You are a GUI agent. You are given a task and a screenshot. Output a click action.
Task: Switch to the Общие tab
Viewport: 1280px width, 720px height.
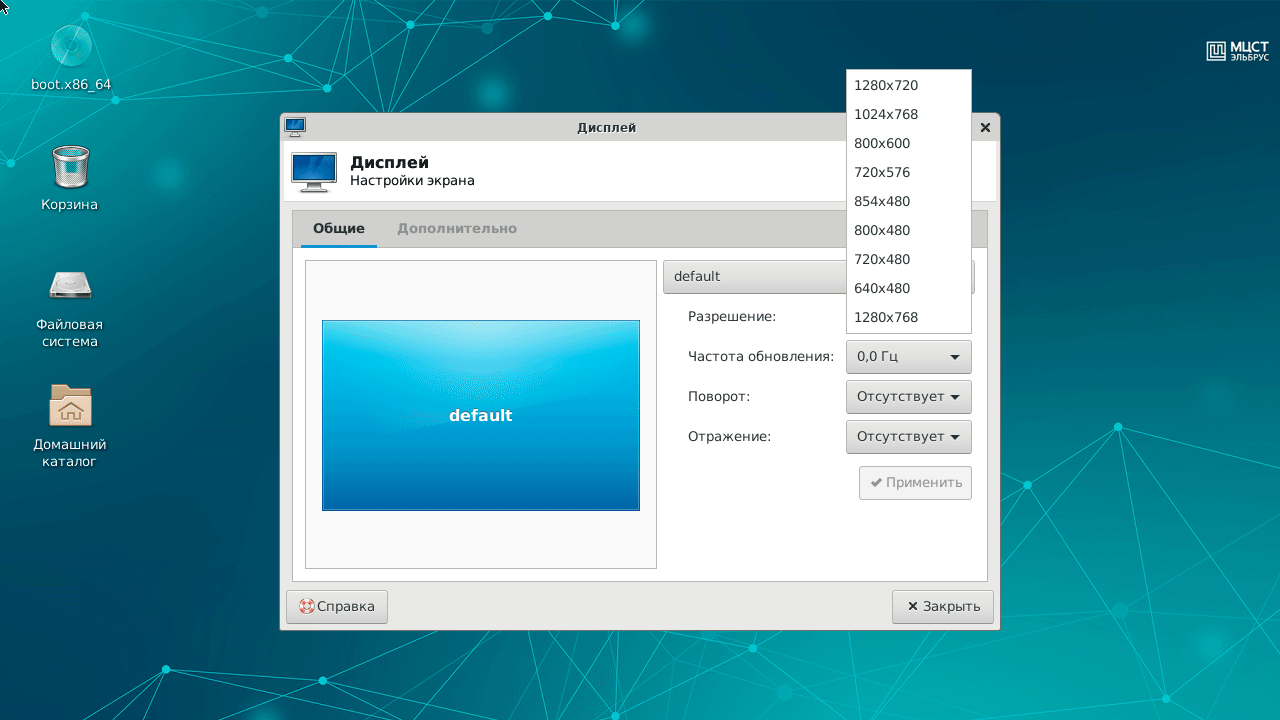(x=339, y=228)
